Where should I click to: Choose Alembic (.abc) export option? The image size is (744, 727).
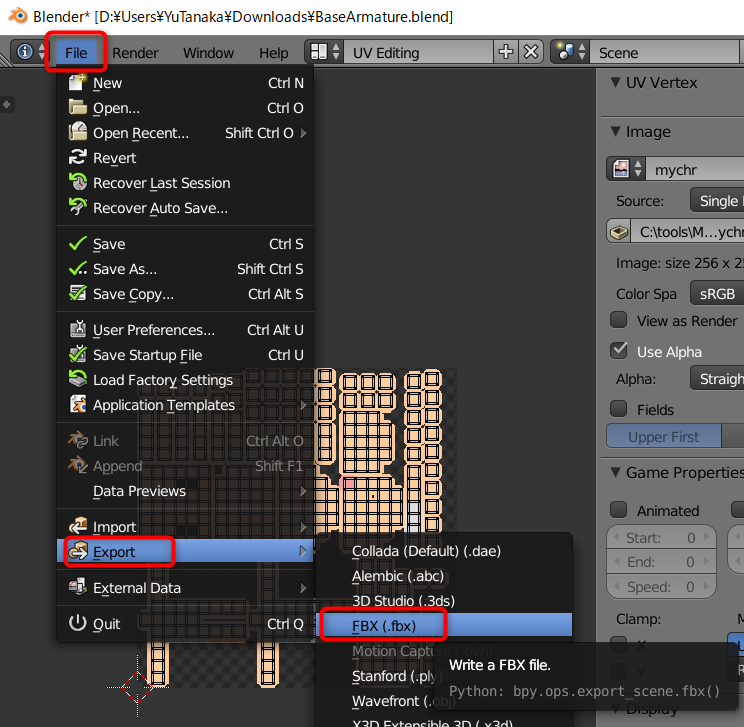pos(444,576)
